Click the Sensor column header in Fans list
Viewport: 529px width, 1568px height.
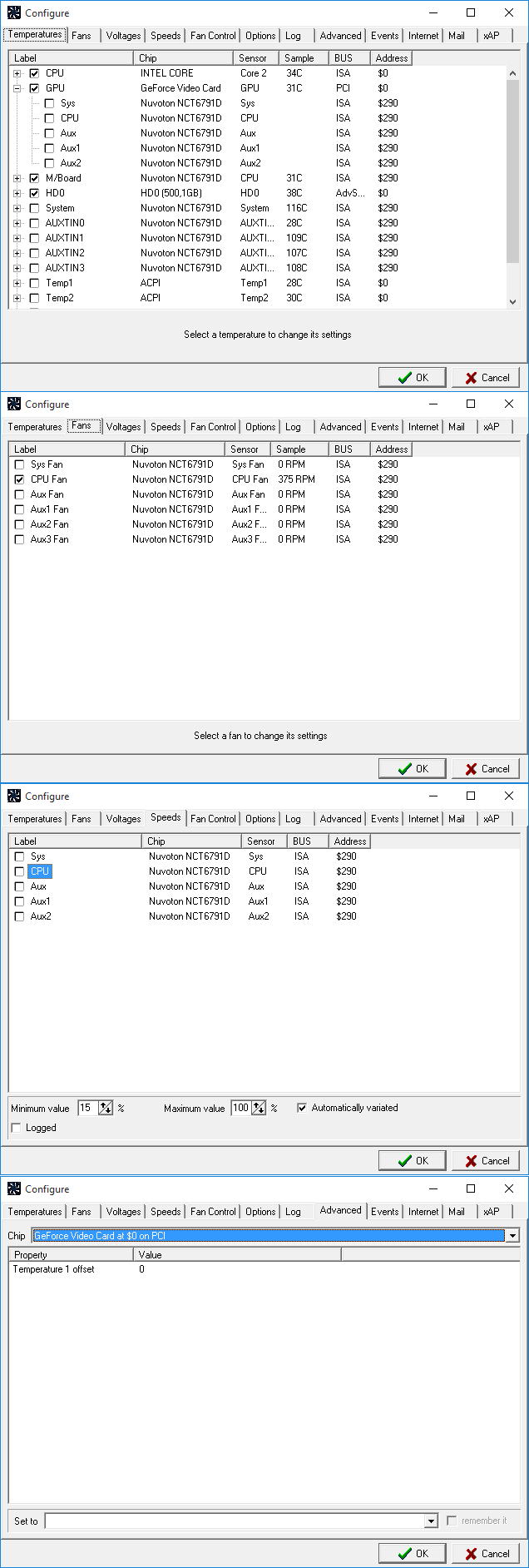click(x=247, y=449)
